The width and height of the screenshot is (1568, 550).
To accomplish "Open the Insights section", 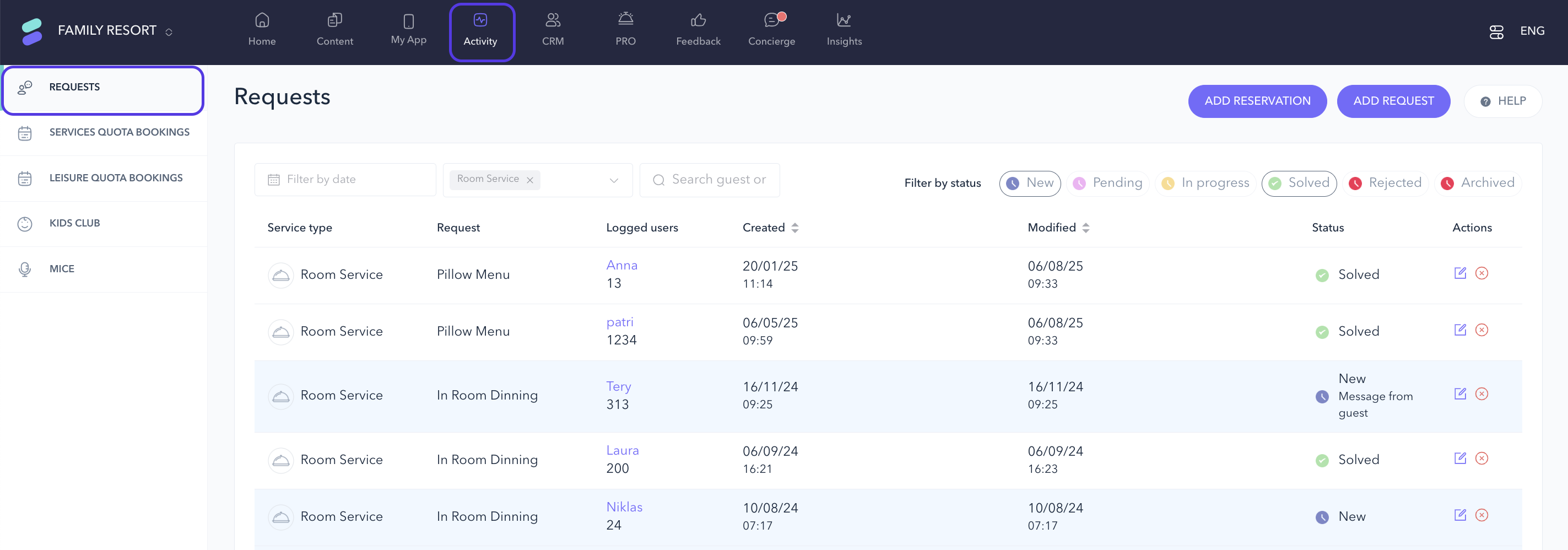I will [x=844, y=30].
